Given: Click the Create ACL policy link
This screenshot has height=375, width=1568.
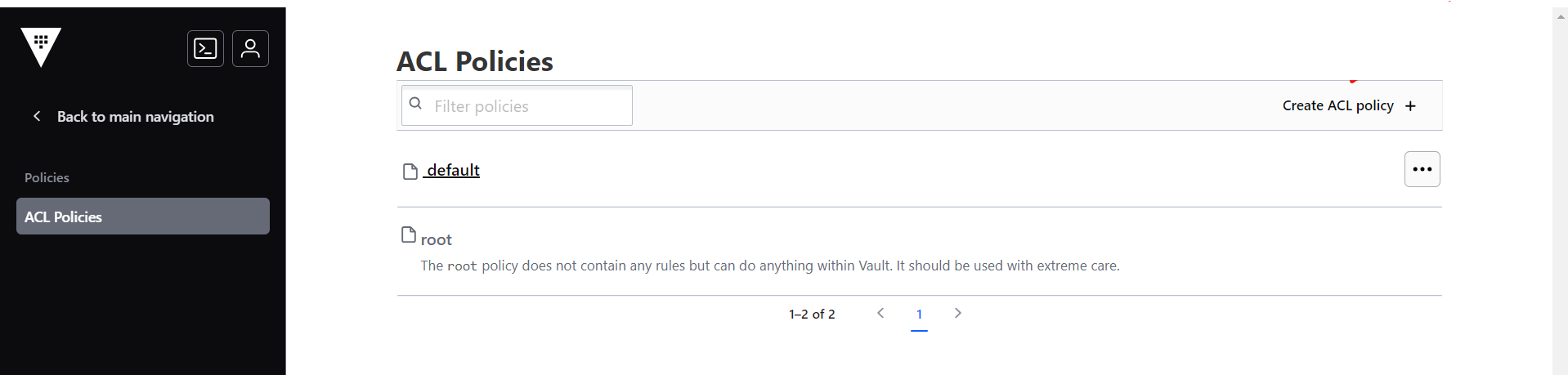Looking at the screenshot, I should (1337, 105).
